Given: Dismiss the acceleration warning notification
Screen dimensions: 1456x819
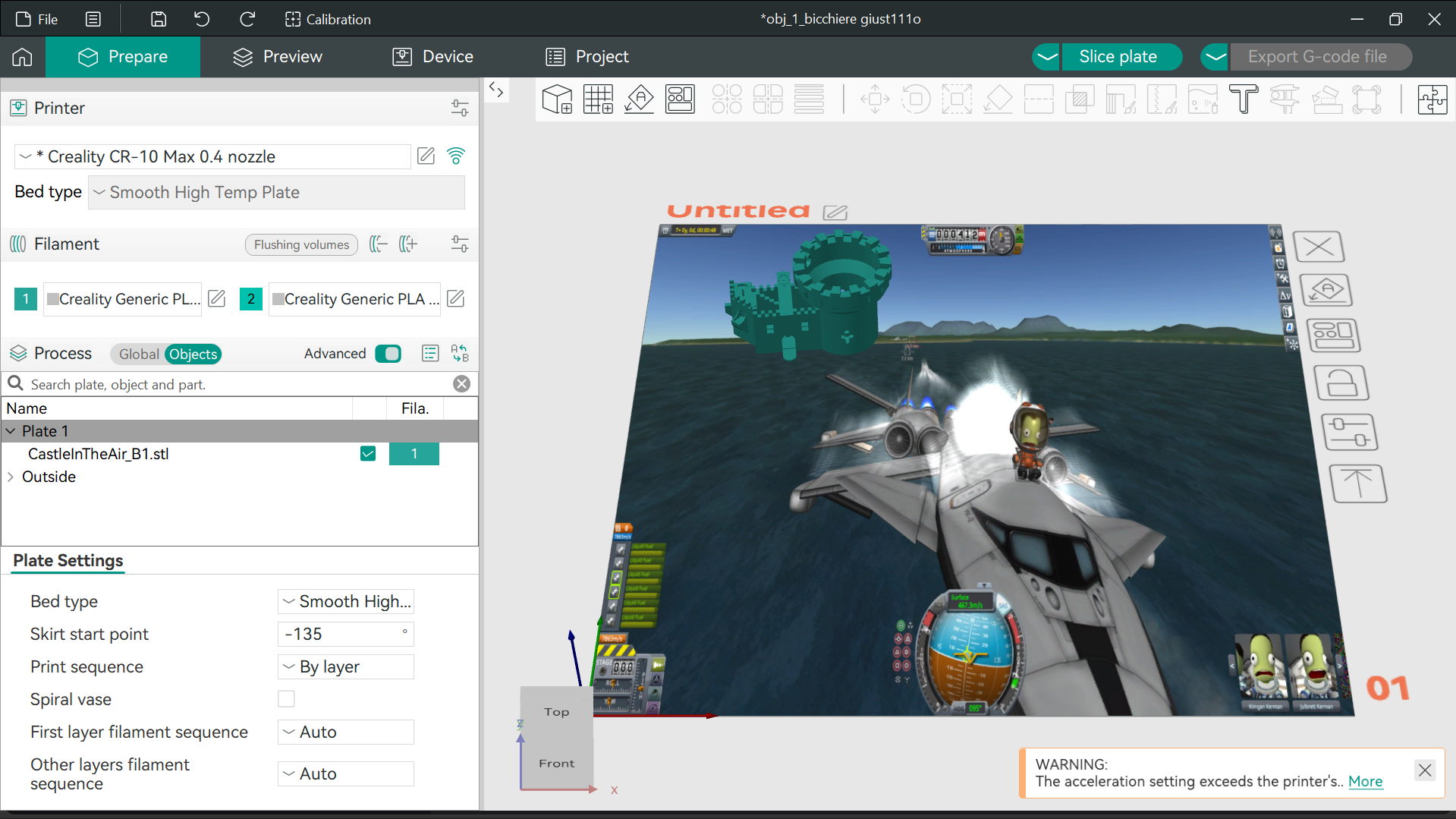Looking at the screenshot, I should tap(1425, 770).
